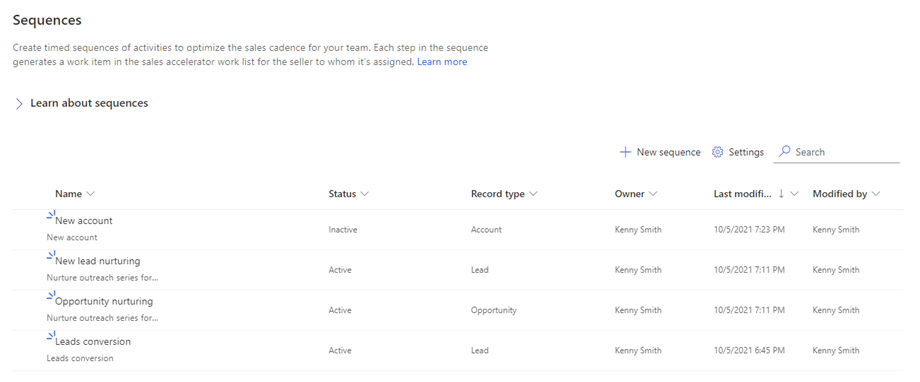The image size is (920, 382).
Task: Click Active status in Leads conversion row
Action: [340, 351]
